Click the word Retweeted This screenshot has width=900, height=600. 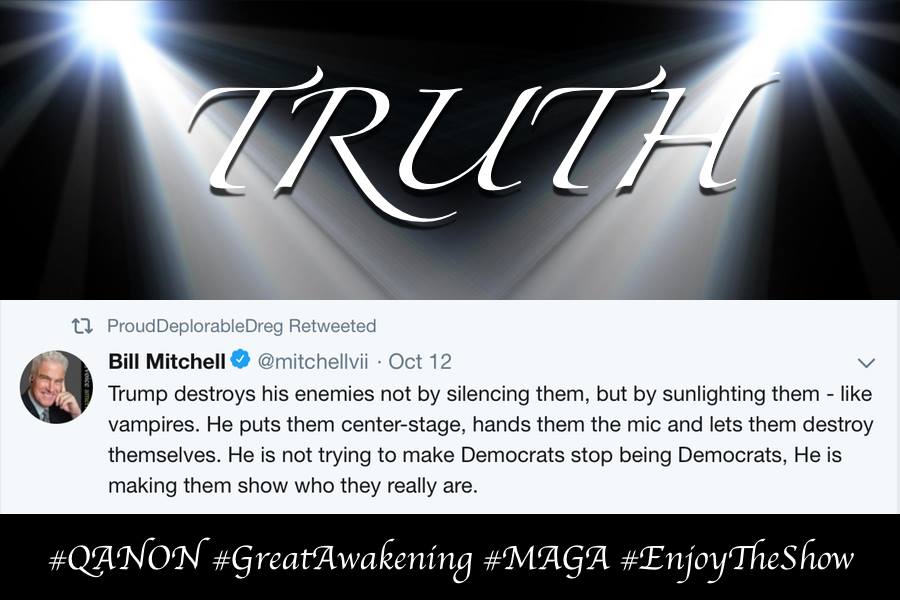(332, 326)
